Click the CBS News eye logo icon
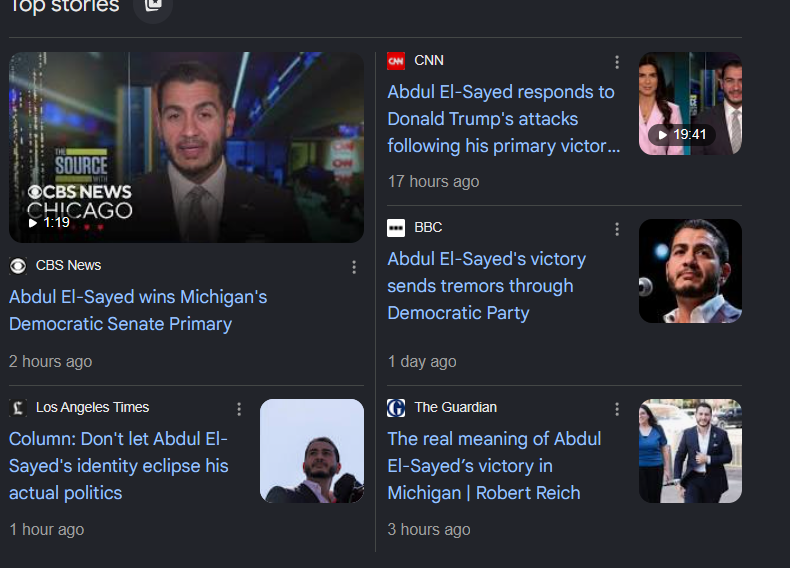Viewport: 790px width, 568px height. click(18, 266)
